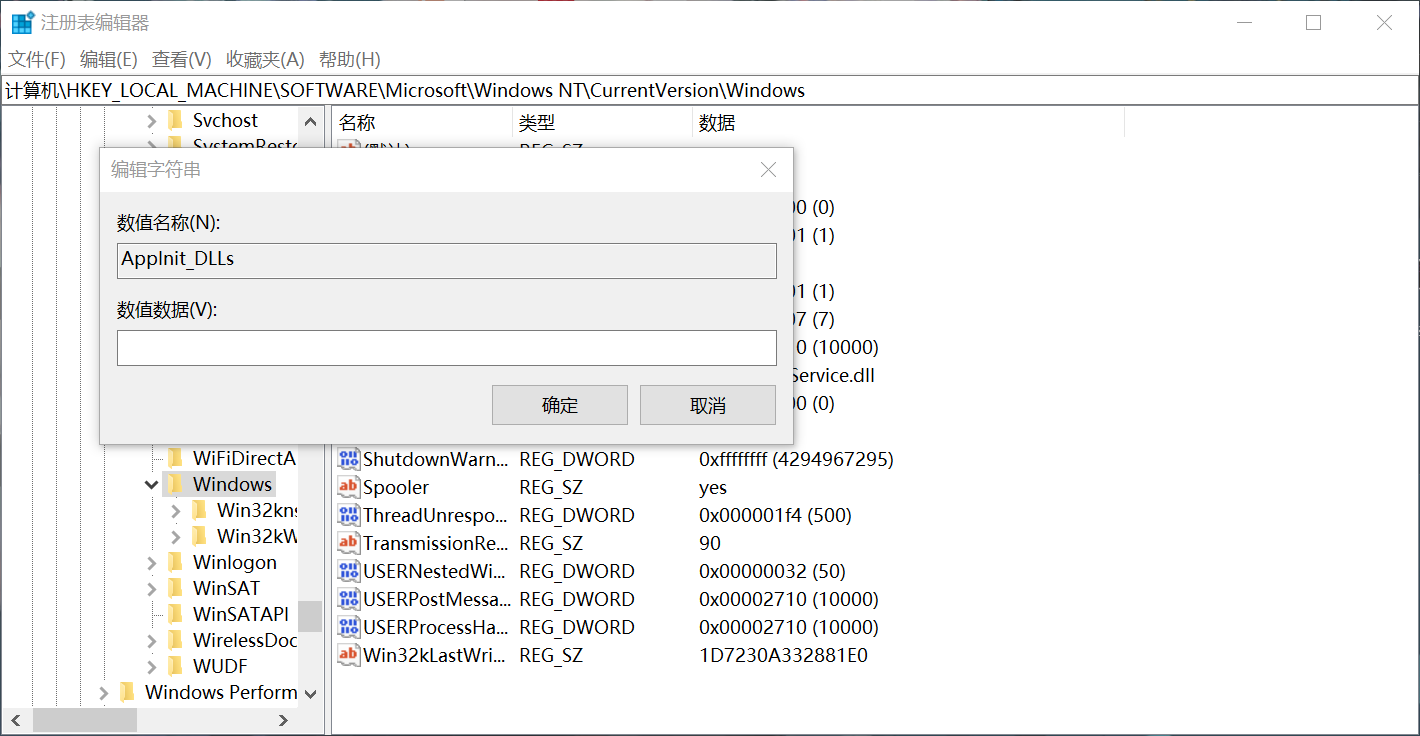Click the 1D7230A332881E0 data value
Image resolution: width=1420 pixels, height=736 pixels.
pos(784,655)
